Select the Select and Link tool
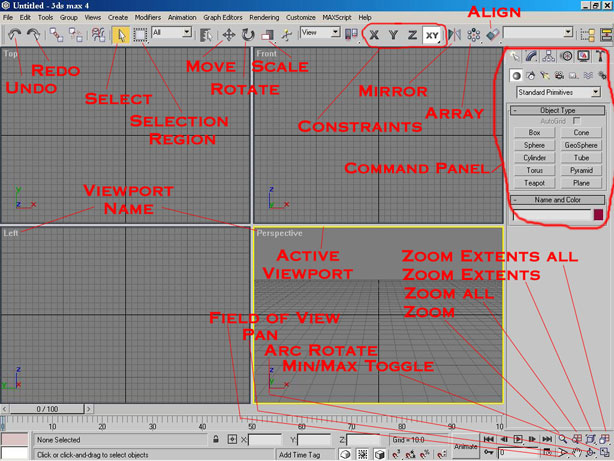Viewport: 614px width, 461px height. coord(56,34)
